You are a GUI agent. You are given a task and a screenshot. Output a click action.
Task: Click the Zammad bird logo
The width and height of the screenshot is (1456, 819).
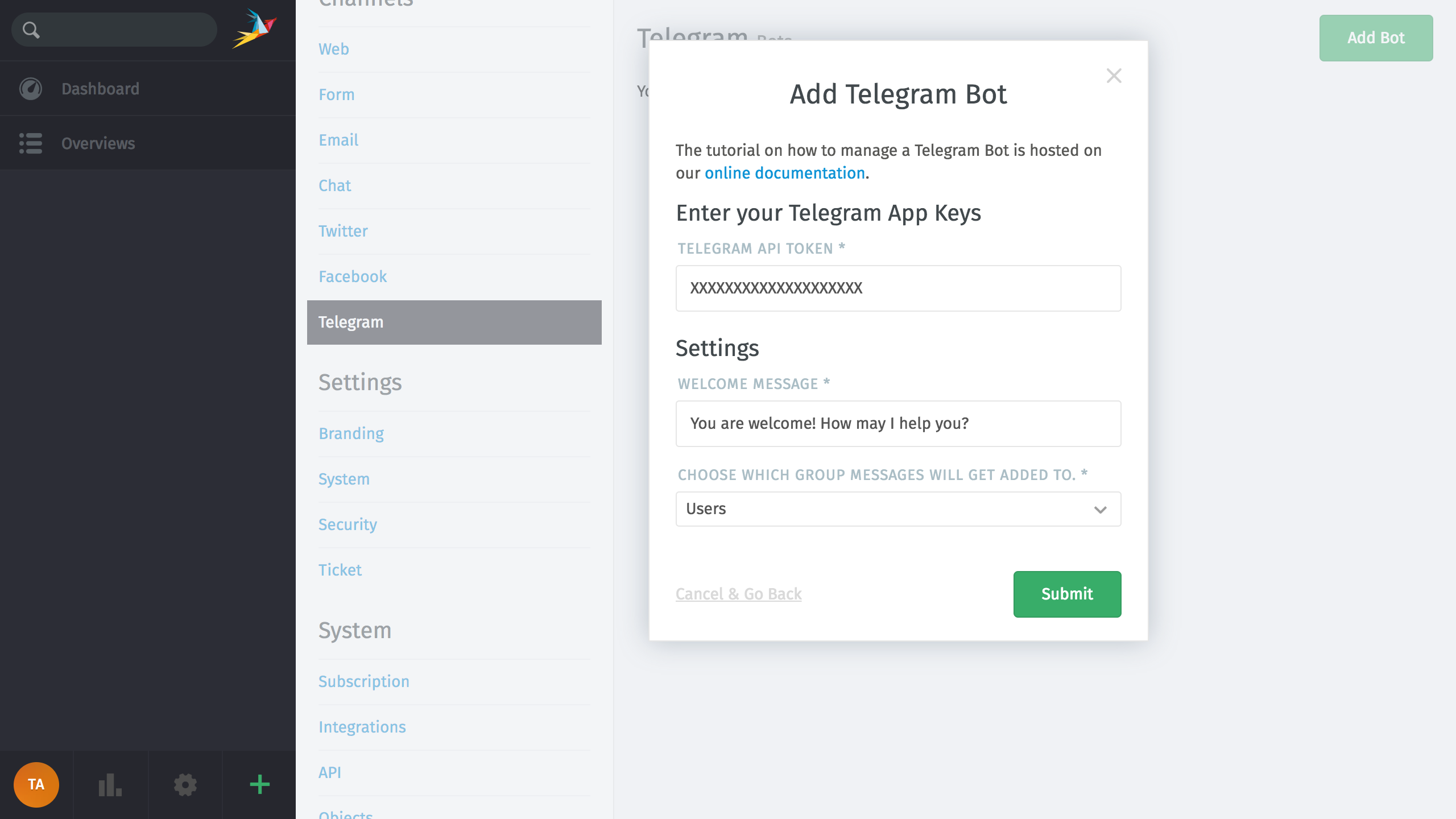tap(254, 28)
